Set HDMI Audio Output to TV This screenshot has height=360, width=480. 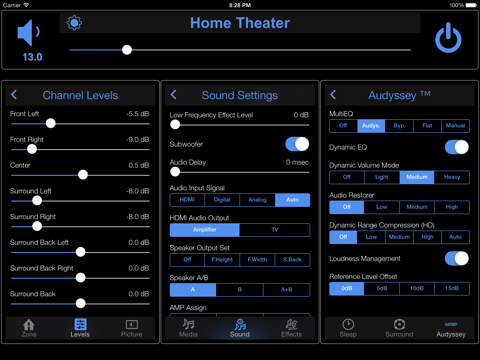point(275,230)
